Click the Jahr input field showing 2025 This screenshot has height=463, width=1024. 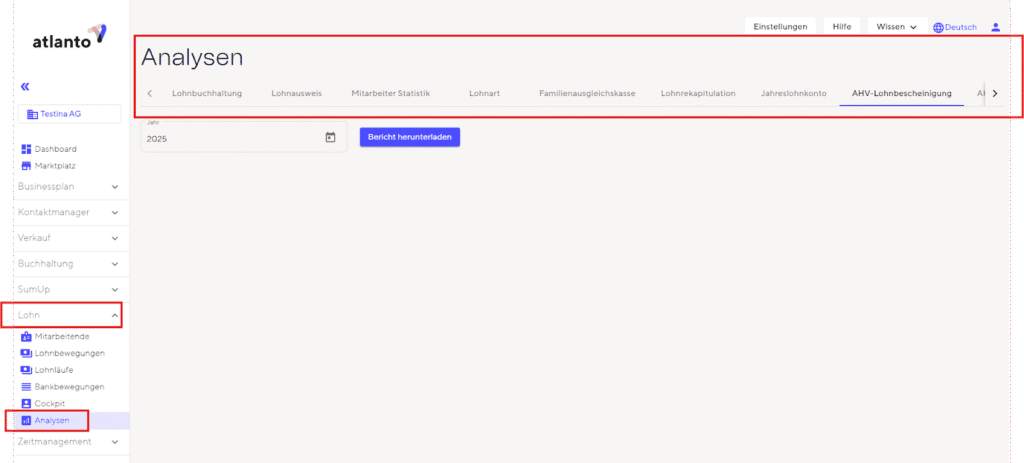pos(230,139)
